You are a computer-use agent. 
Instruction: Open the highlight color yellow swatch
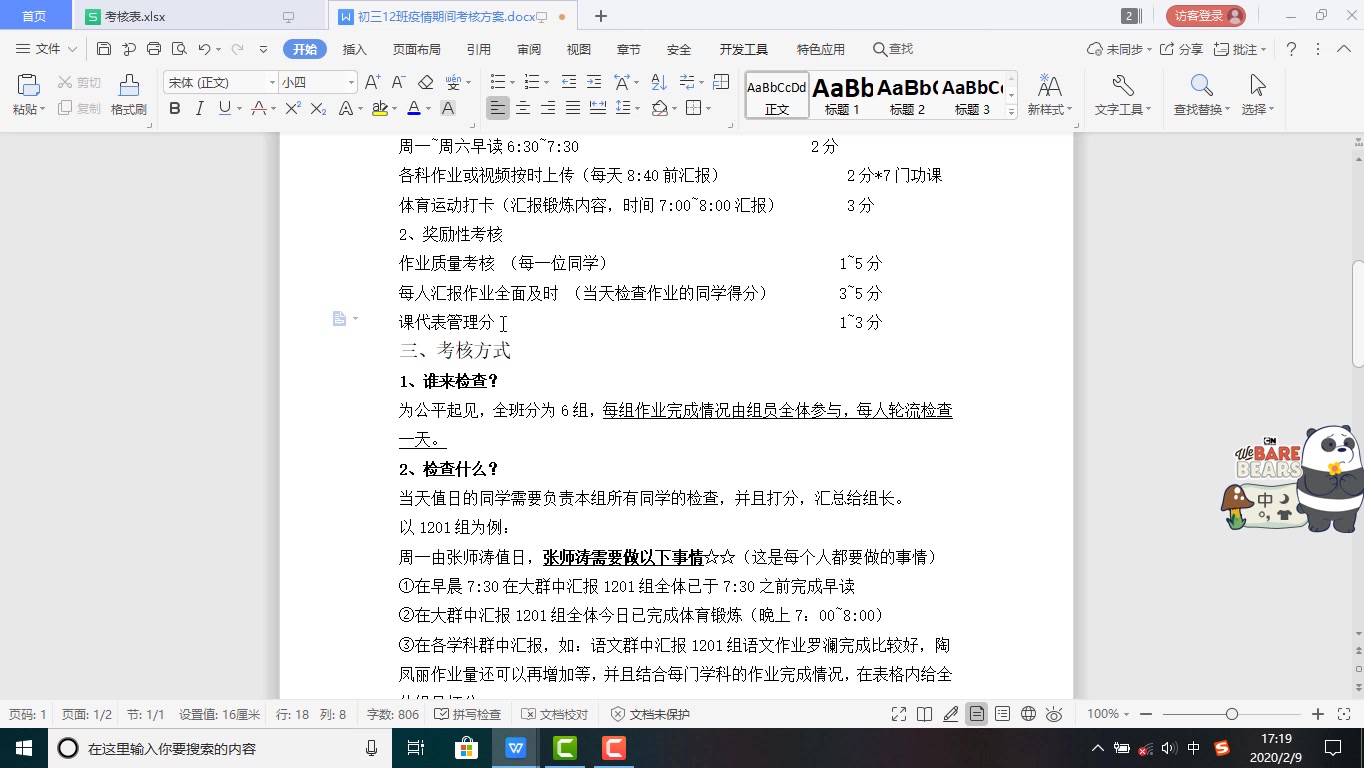pyautogui.click(x=379, y=108)
